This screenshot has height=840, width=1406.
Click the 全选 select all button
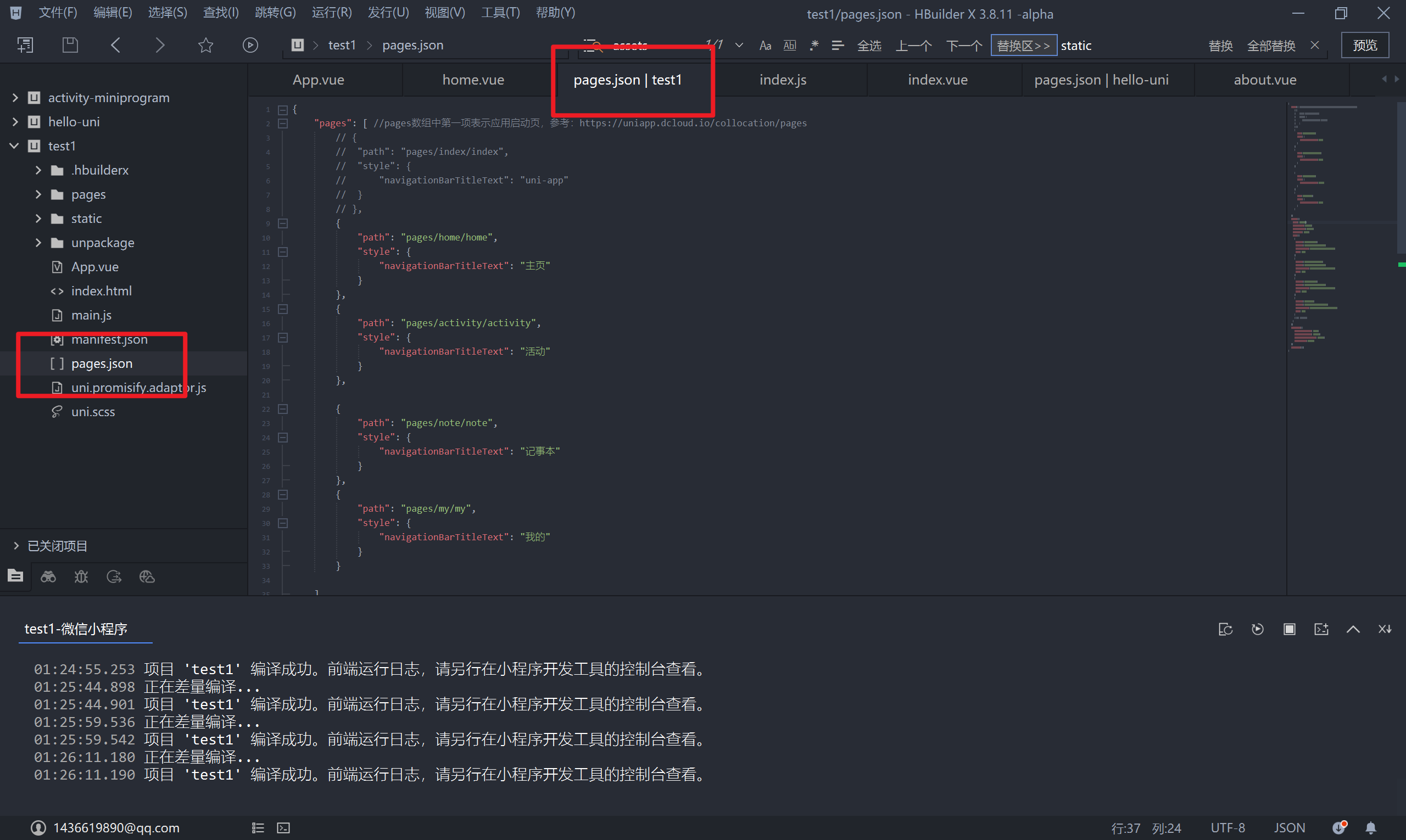pyautogui.click(x=869, y=46)
